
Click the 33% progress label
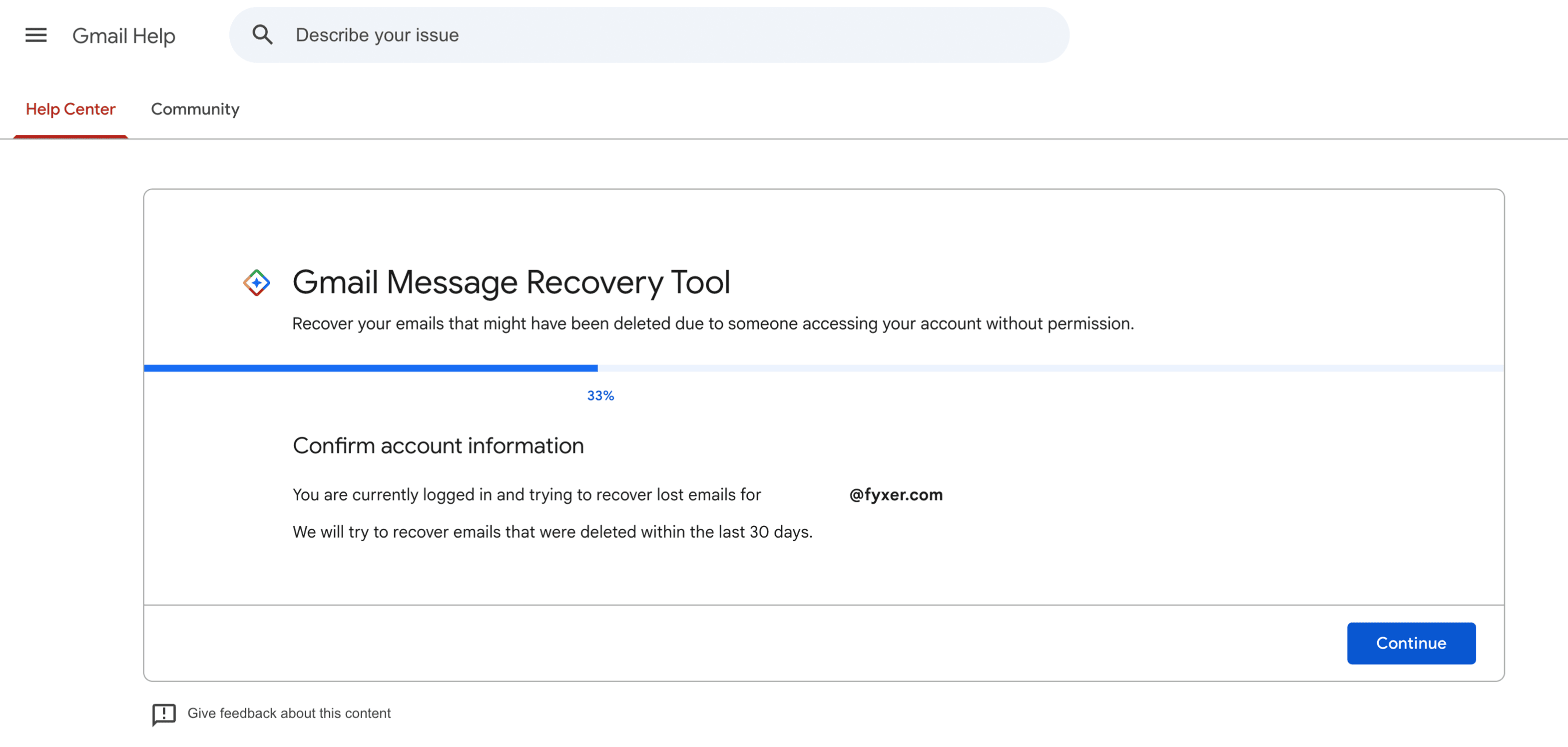[600, 396]
